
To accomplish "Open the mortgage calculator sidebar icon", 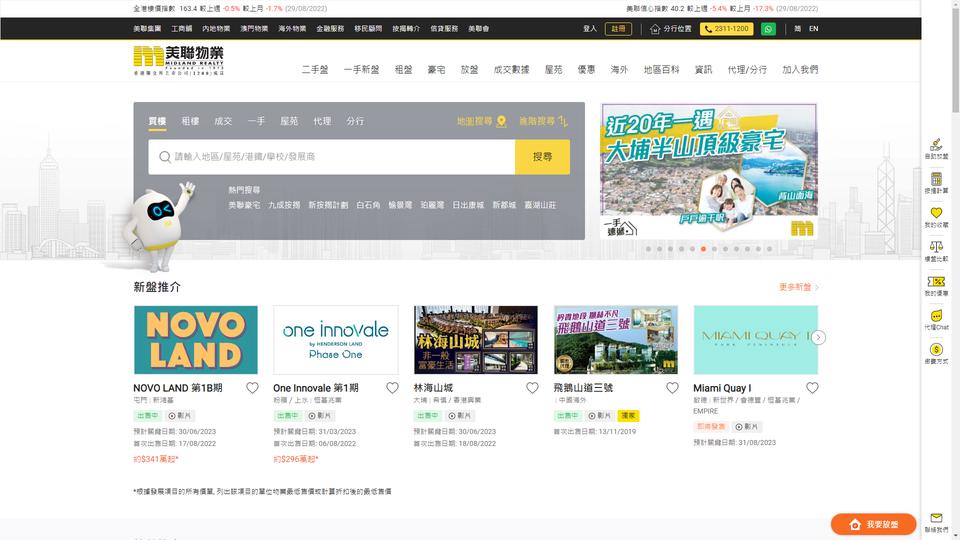I will [936, 183].
